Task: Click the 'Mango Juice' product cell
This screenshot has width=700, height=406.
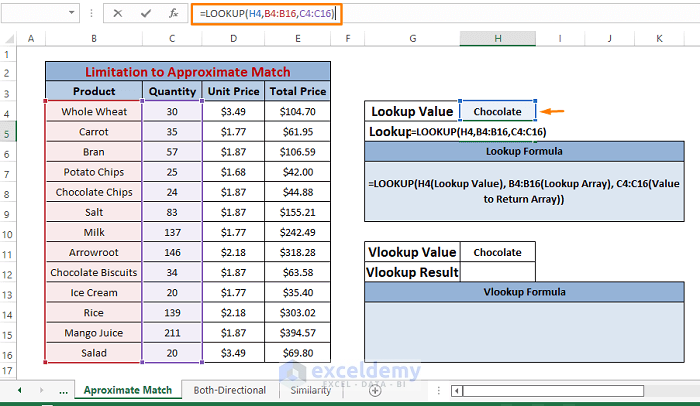Action: (94, 333)
